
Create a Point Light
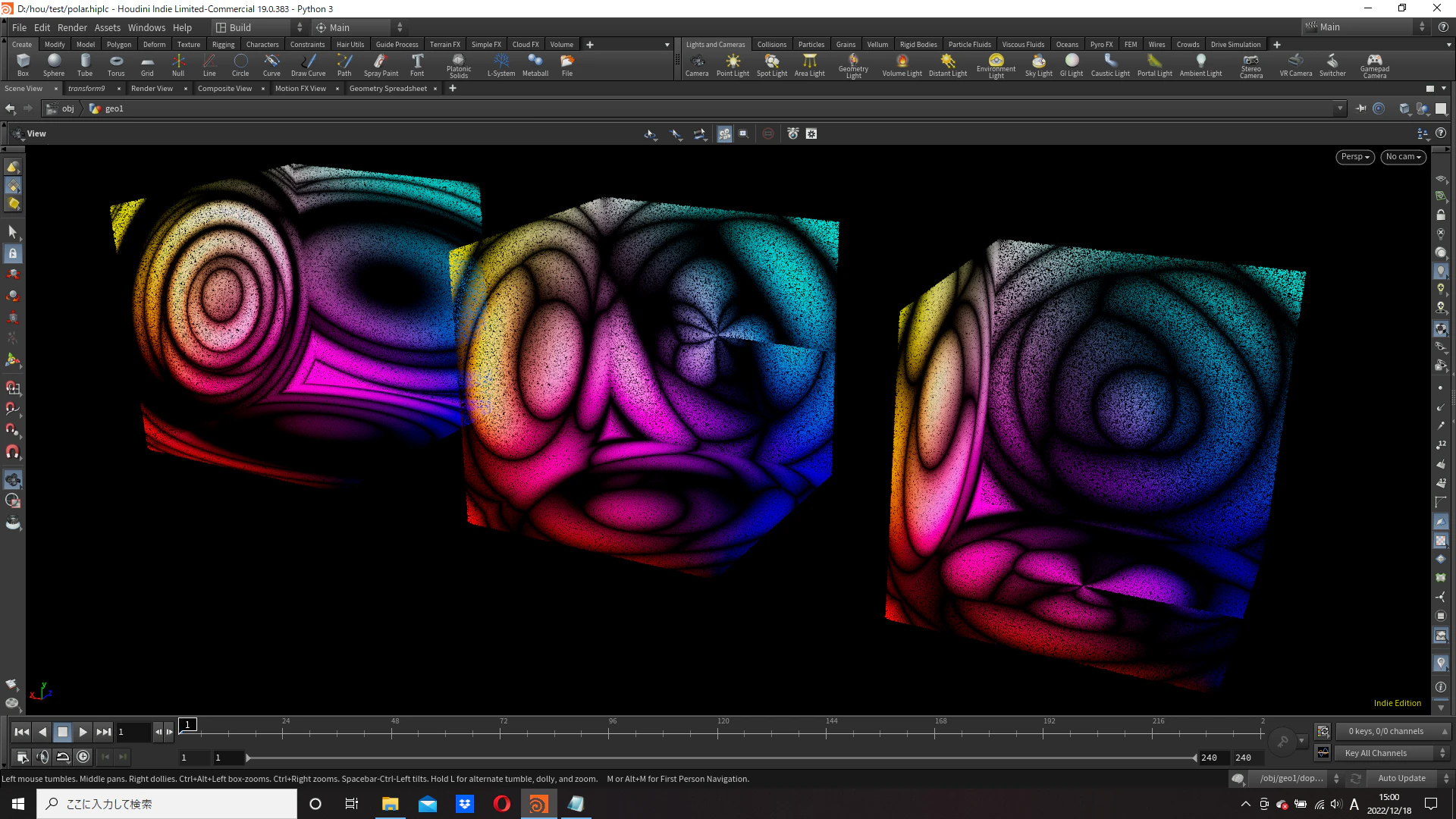click(x=733, y=65)
